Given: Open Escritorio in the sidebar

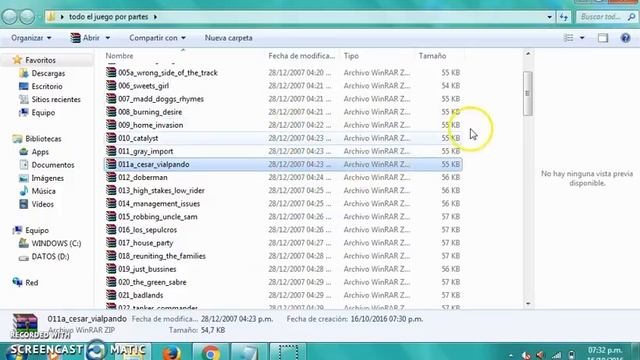Looking at the screenshot, I should [x=47, y=87].
